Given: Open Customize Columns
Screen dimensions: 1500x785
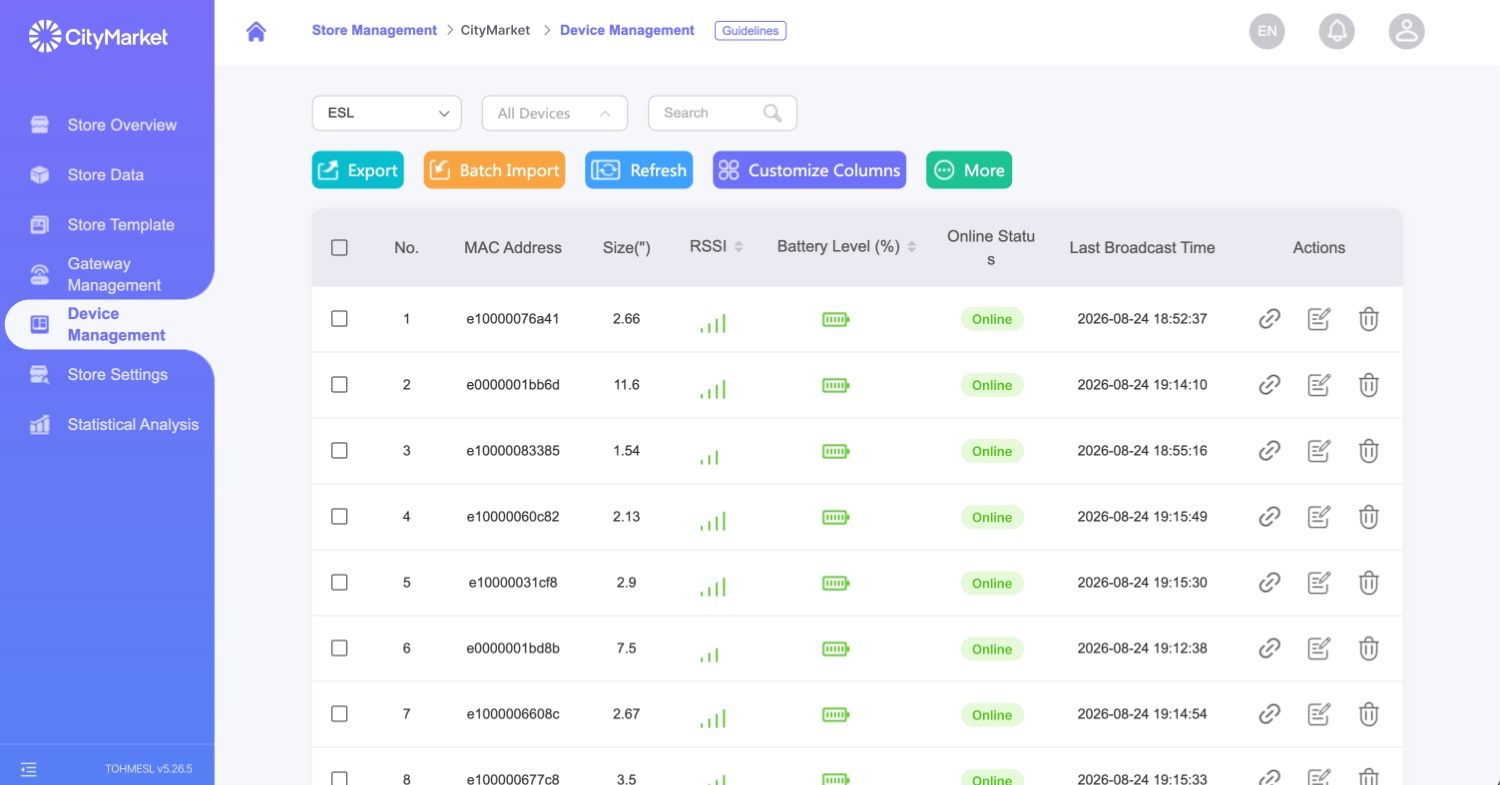Looking at the screenshot, I should (x=809, y=170).
